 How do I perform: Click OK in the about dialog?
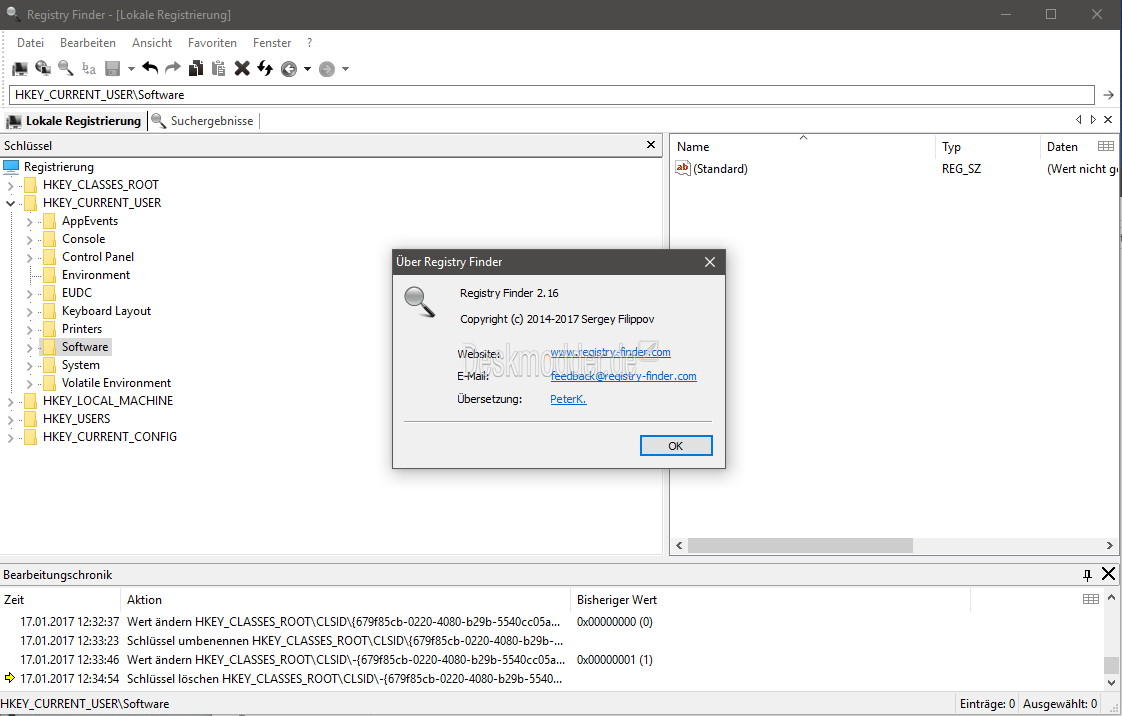(x=675, y=446)
